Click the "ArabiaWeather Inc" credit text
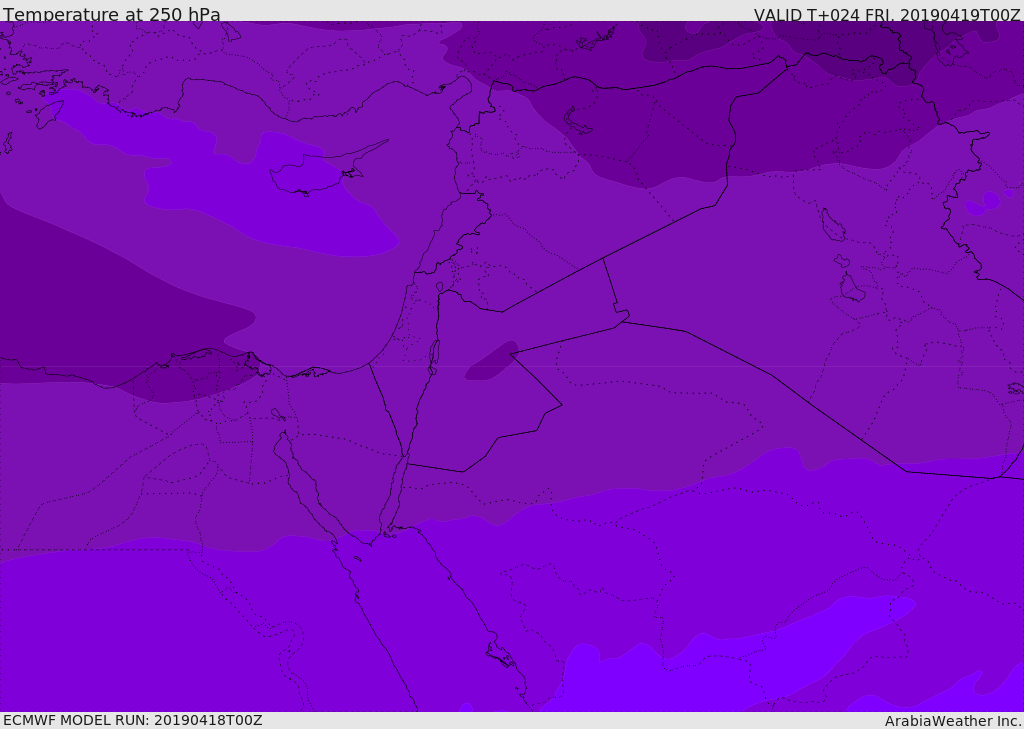The image size is (1024, 729). pyautogui.click(x=953, y=721)
